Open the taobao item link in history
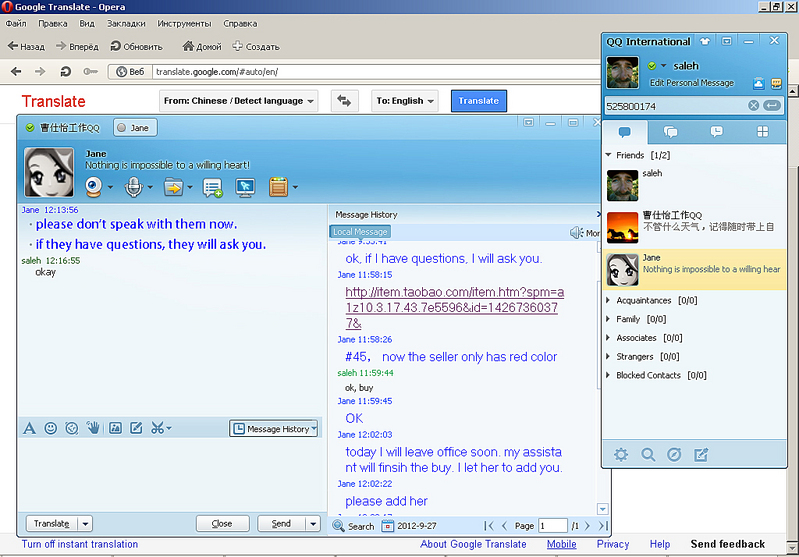Screen dimensions: 799x557 click(x=455, y=307)
